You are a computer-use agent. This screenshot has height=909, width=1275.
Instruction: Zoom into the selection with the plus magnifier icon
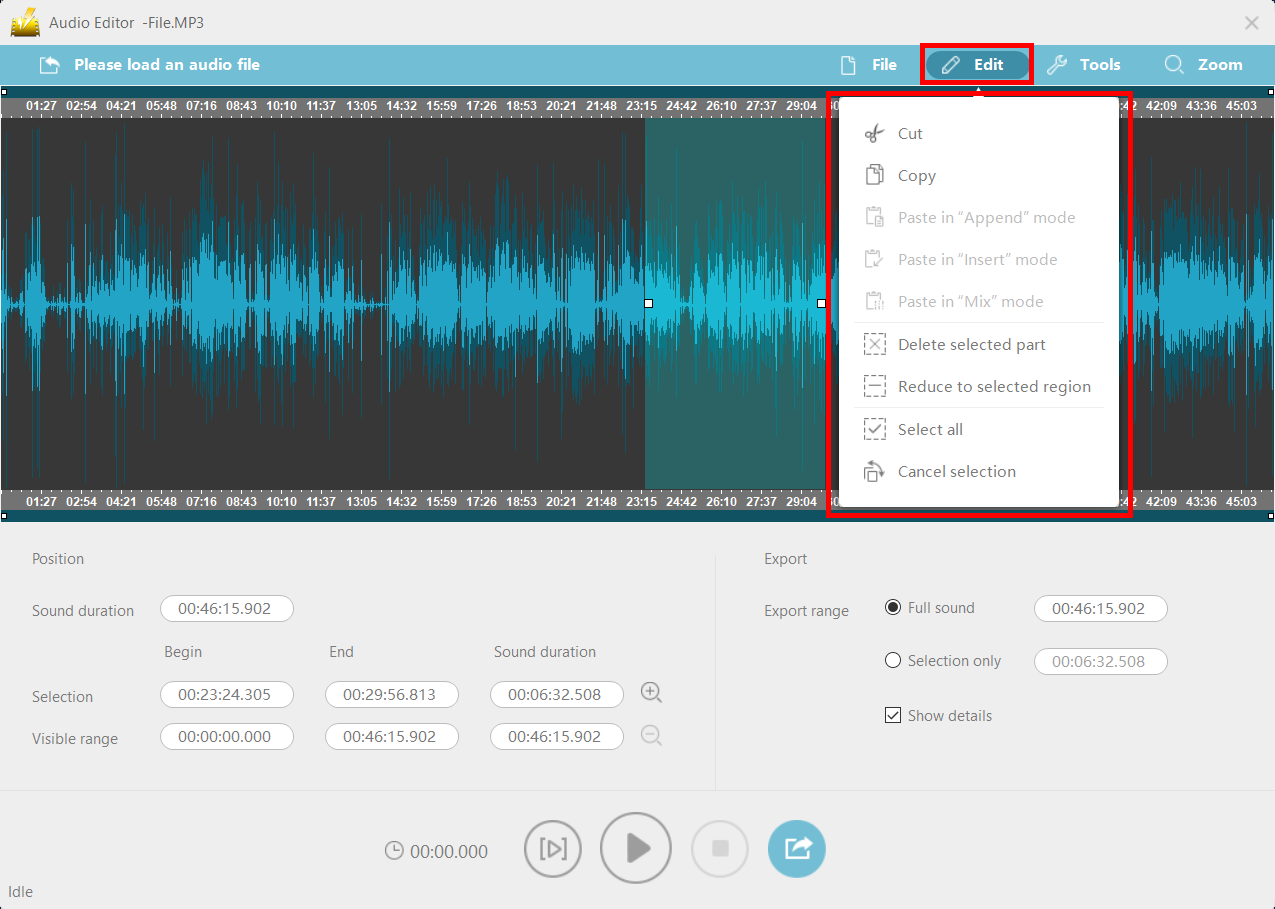click(651, 691)
